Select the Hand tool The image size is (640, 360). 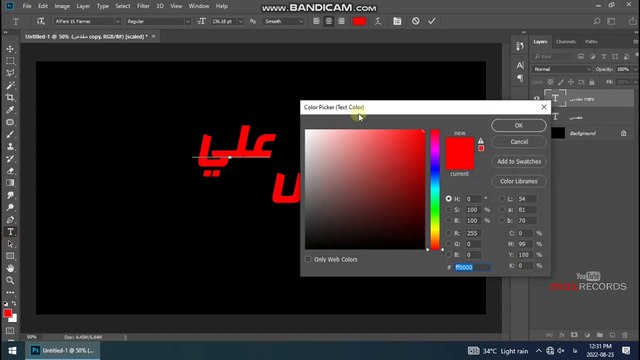[10, 268]
